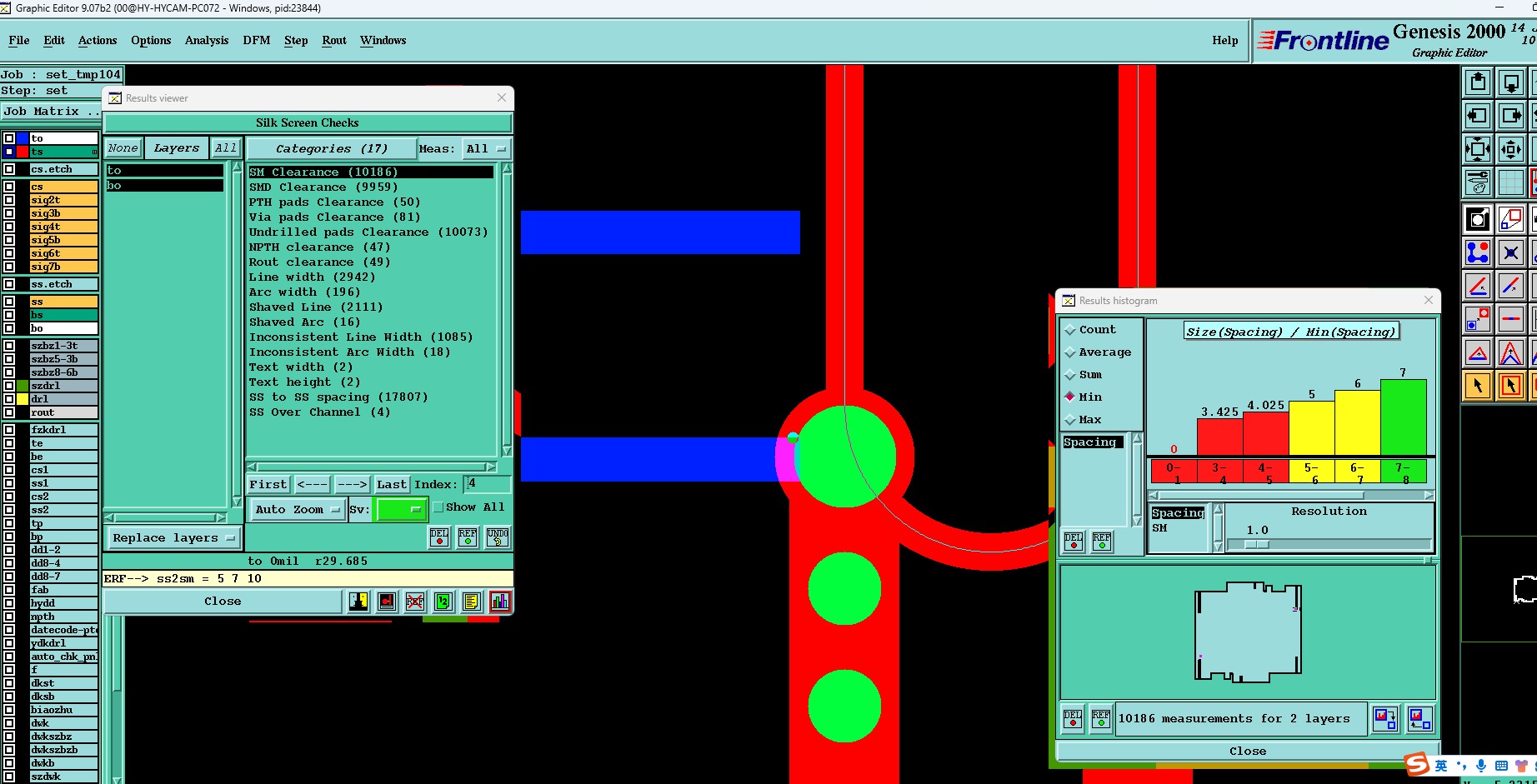This screenshot has width=1537, height=784.
Task: Click UNDO icon in Results viewer
Action: pos(498,537)
